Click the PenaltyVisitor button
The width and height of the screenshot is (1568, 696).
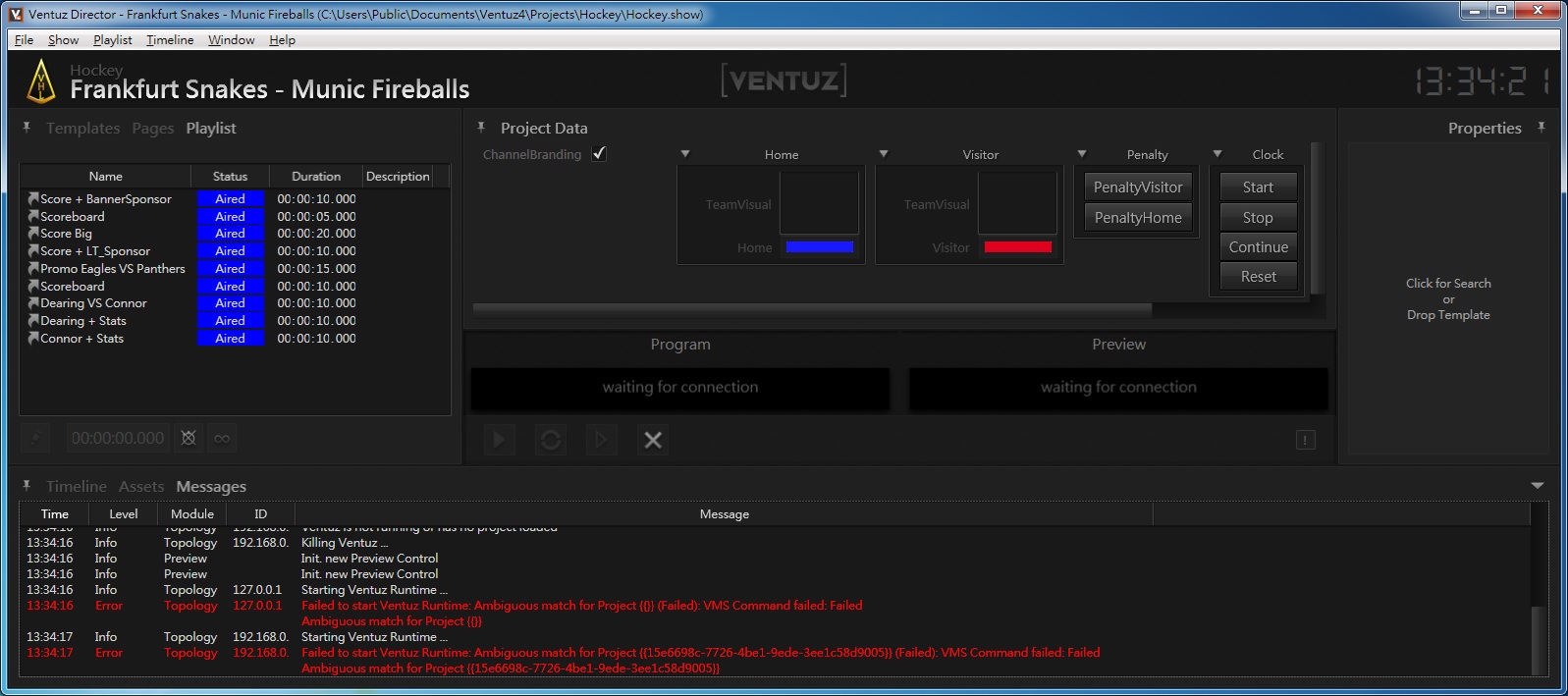pyautogui.click(x=1138, y=187)
